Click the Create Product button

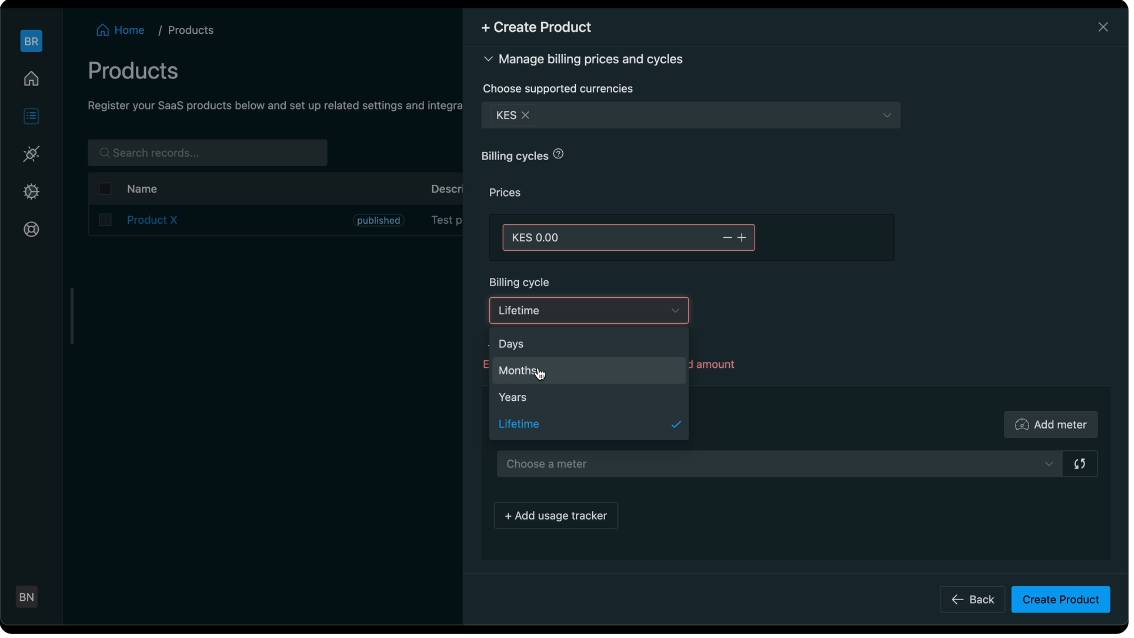pyautogui.click(x=1060, y=600)
